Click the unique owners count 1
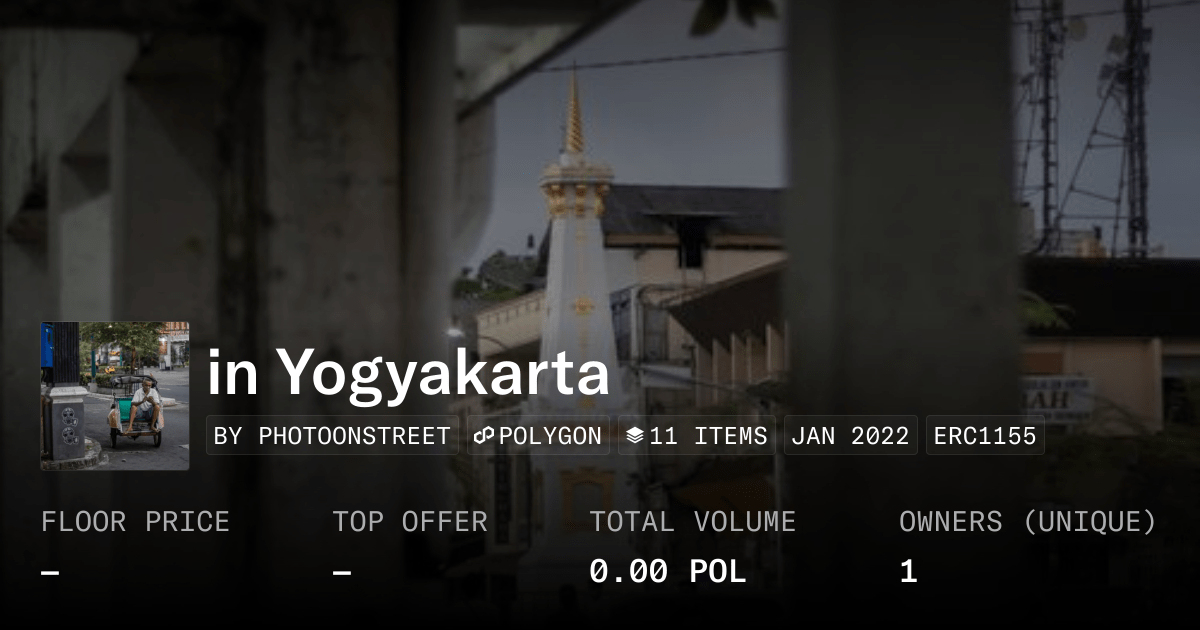This screenshot has height=630, width=1200. click(908, 572)
